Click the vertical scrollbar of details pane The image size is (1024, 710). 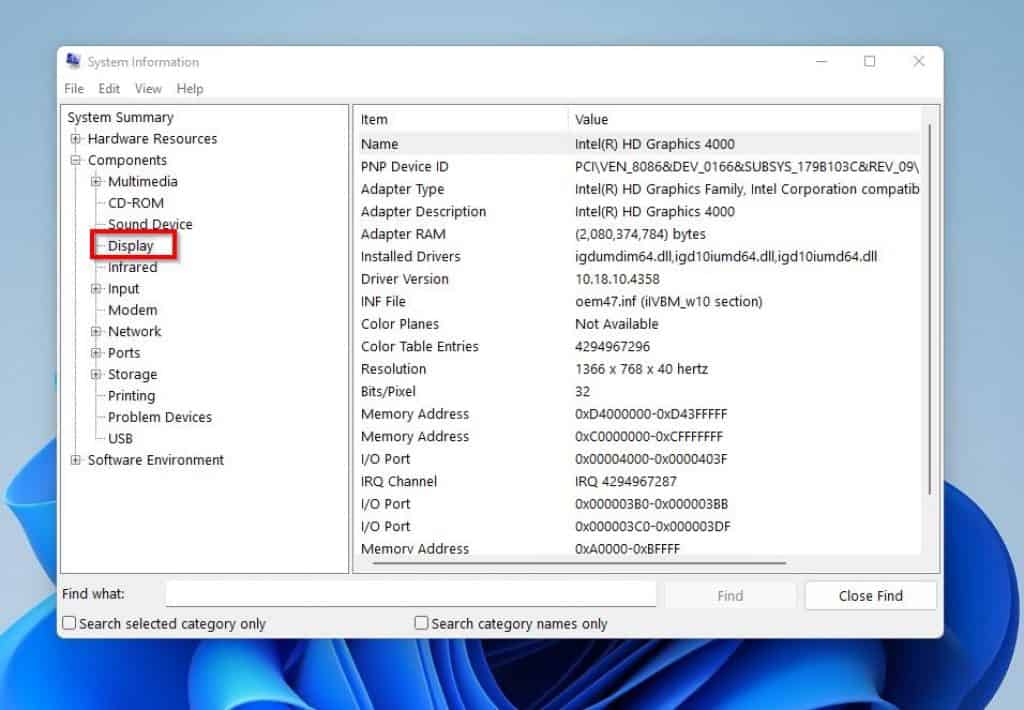click(x=929, y=308)
